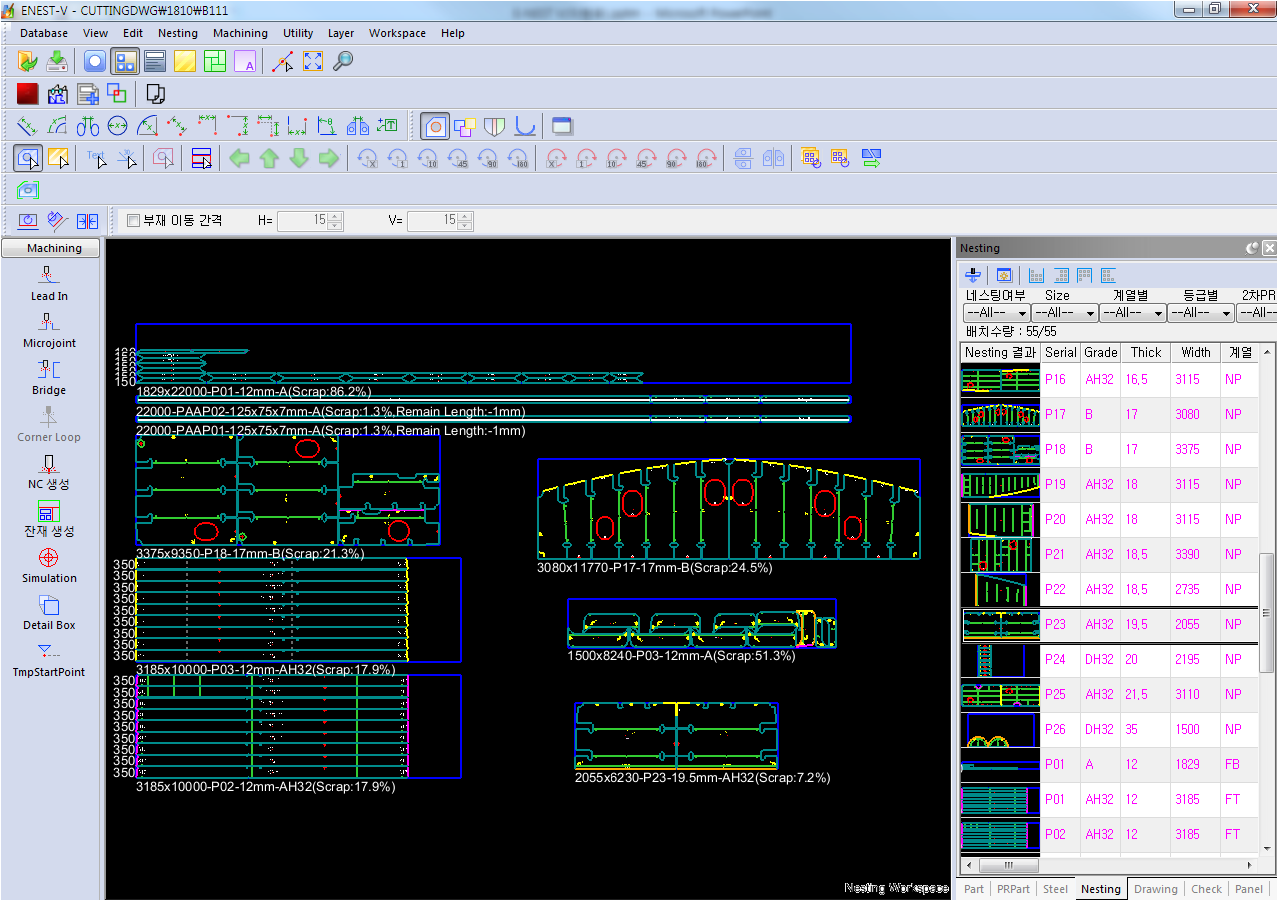Select the P26 serial cell
The image size is (1278, 900).
(1060, 729)
